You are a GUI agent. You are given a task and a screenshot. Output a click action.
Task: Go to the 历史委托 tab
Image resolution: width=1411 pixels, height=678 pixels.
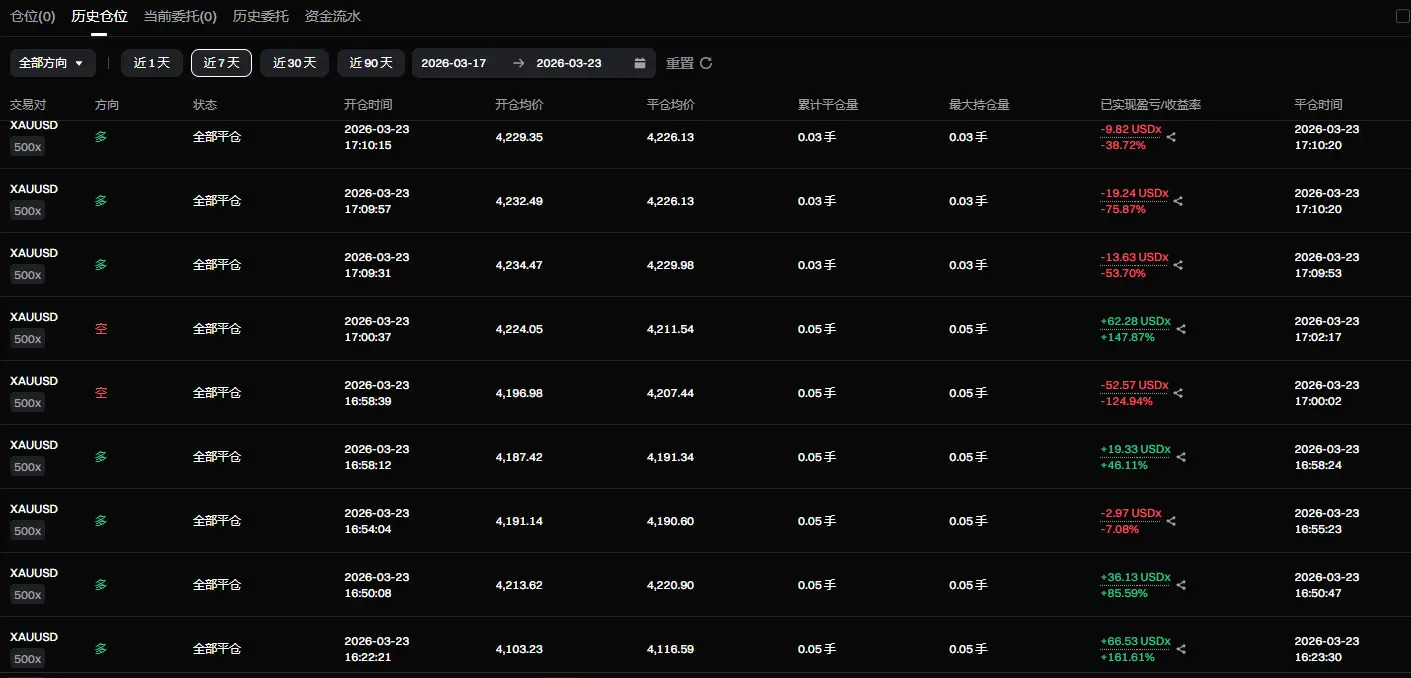point(261,16)
